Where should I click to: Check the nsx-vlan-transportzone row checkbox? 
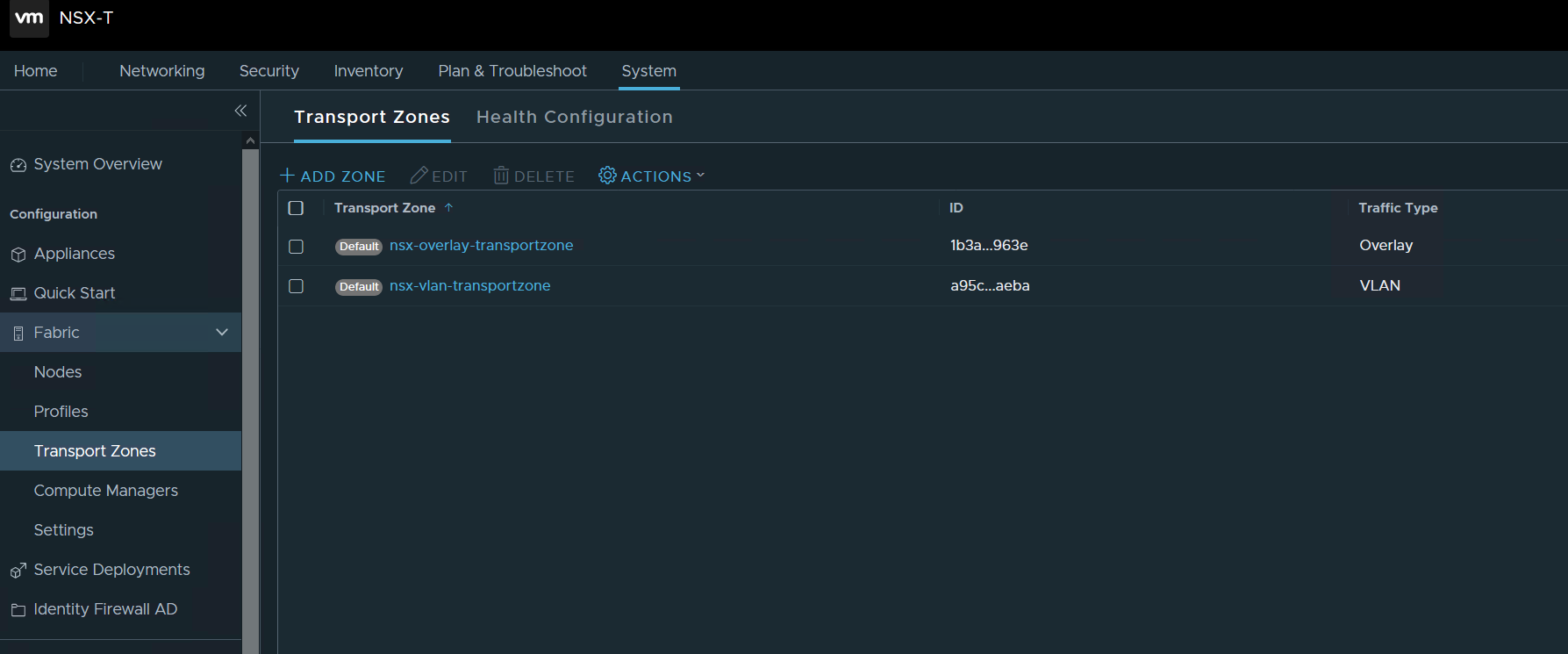(x=296, y=286)
